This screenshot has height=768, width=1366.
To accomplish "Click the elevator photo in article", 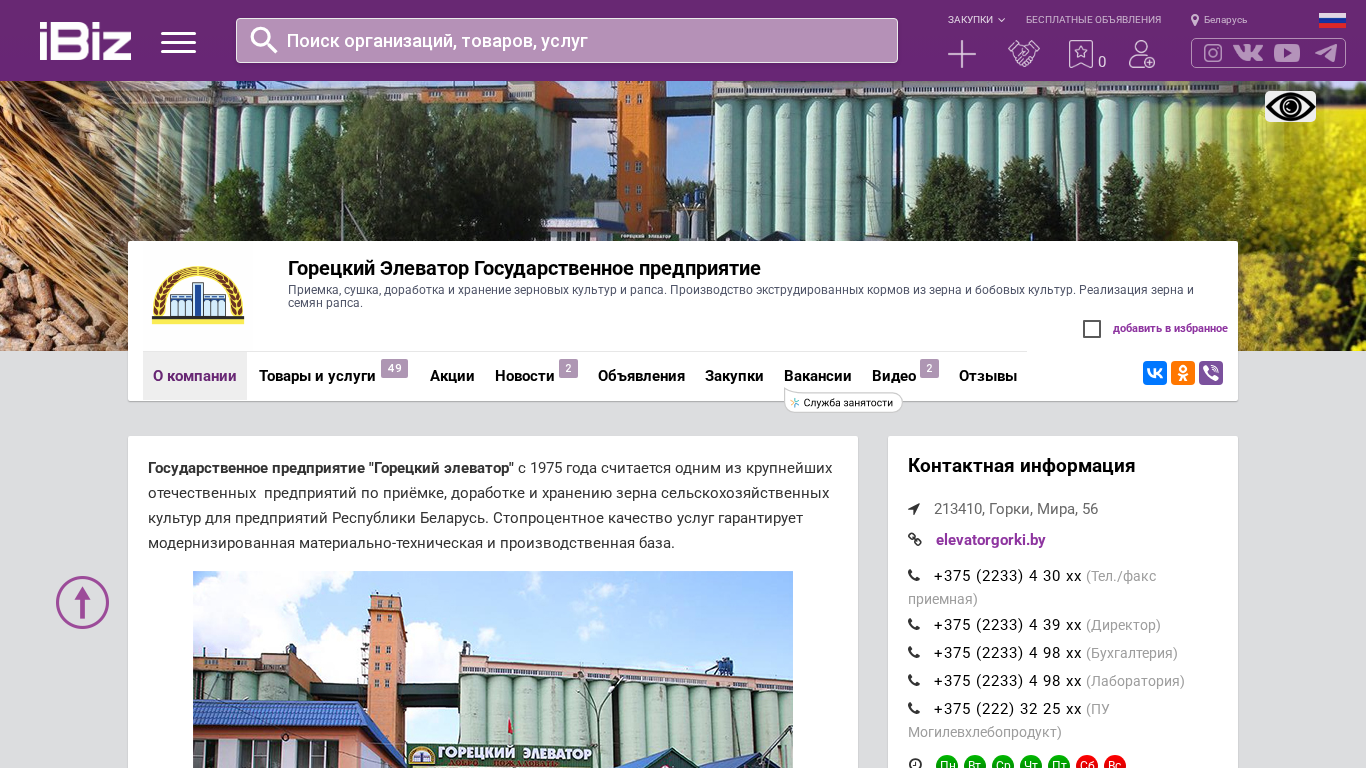I will (x=493, y=669).
